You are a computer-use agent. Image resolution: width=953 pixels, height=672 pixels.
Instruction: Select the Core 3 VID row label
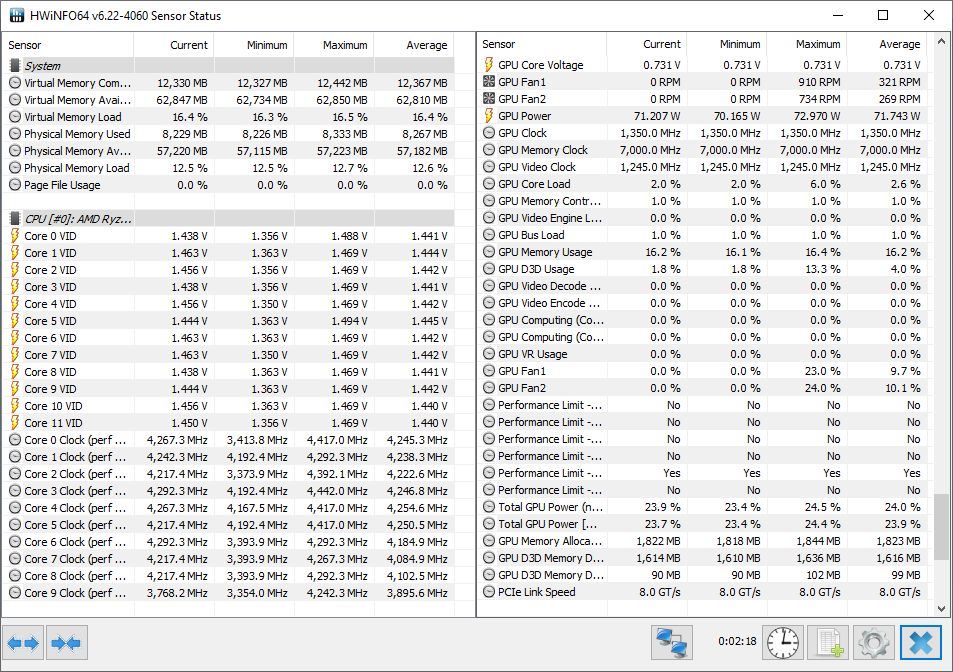pyautogui.click(x=50, y=287)
